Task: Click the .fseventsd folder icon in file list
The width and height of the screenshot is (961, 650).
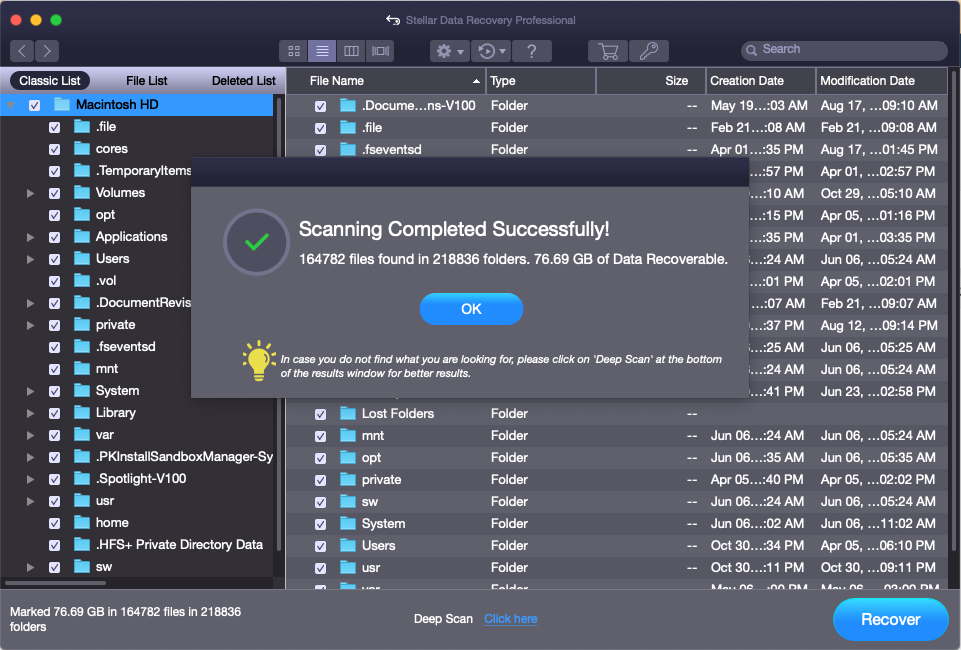Action: tap(348, 149)
